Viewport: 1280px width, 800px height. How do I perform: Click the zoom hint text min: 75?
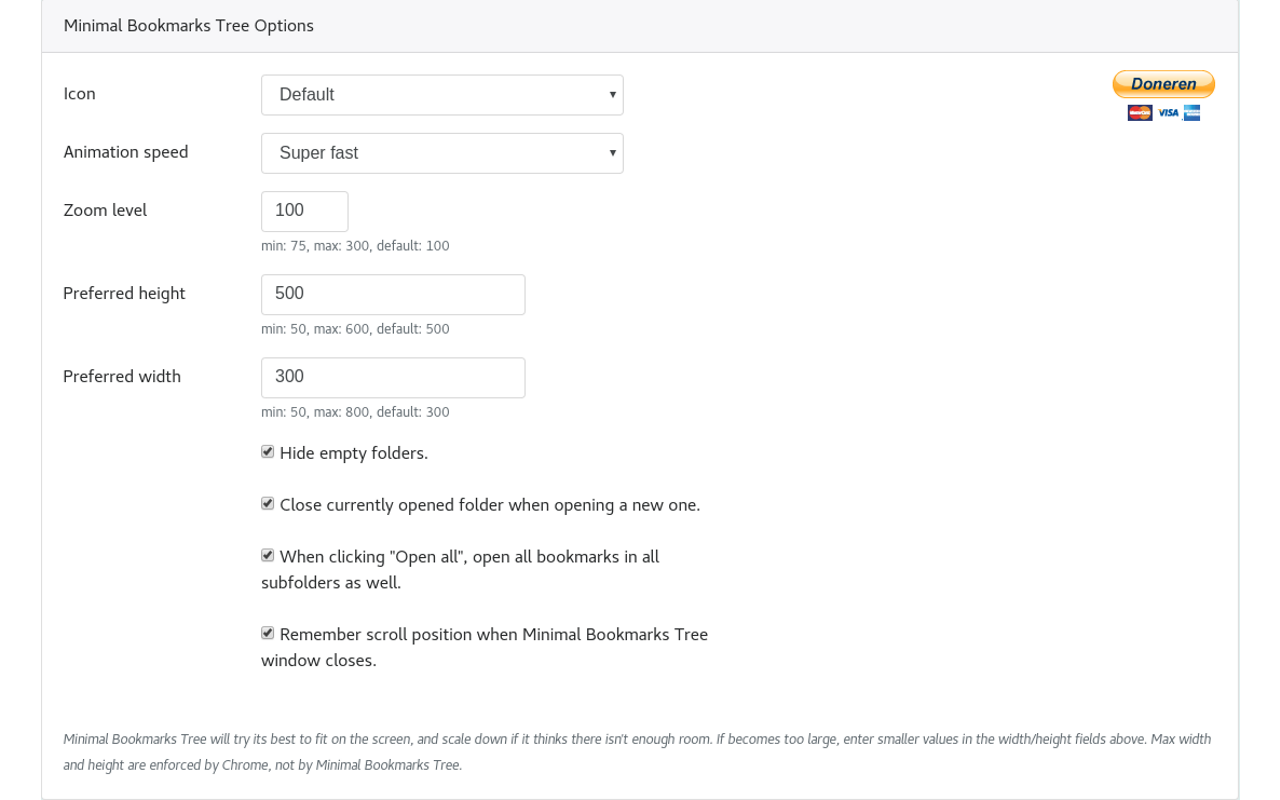[x=355, y=246]
